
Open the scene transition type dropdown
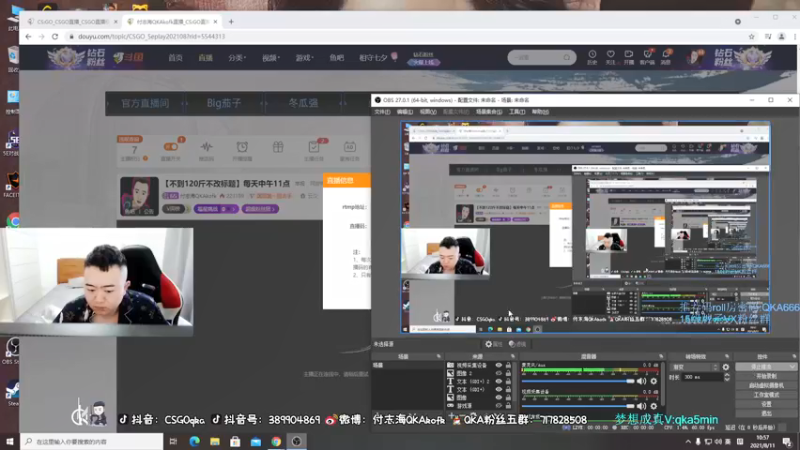click(x=695, y=367)
